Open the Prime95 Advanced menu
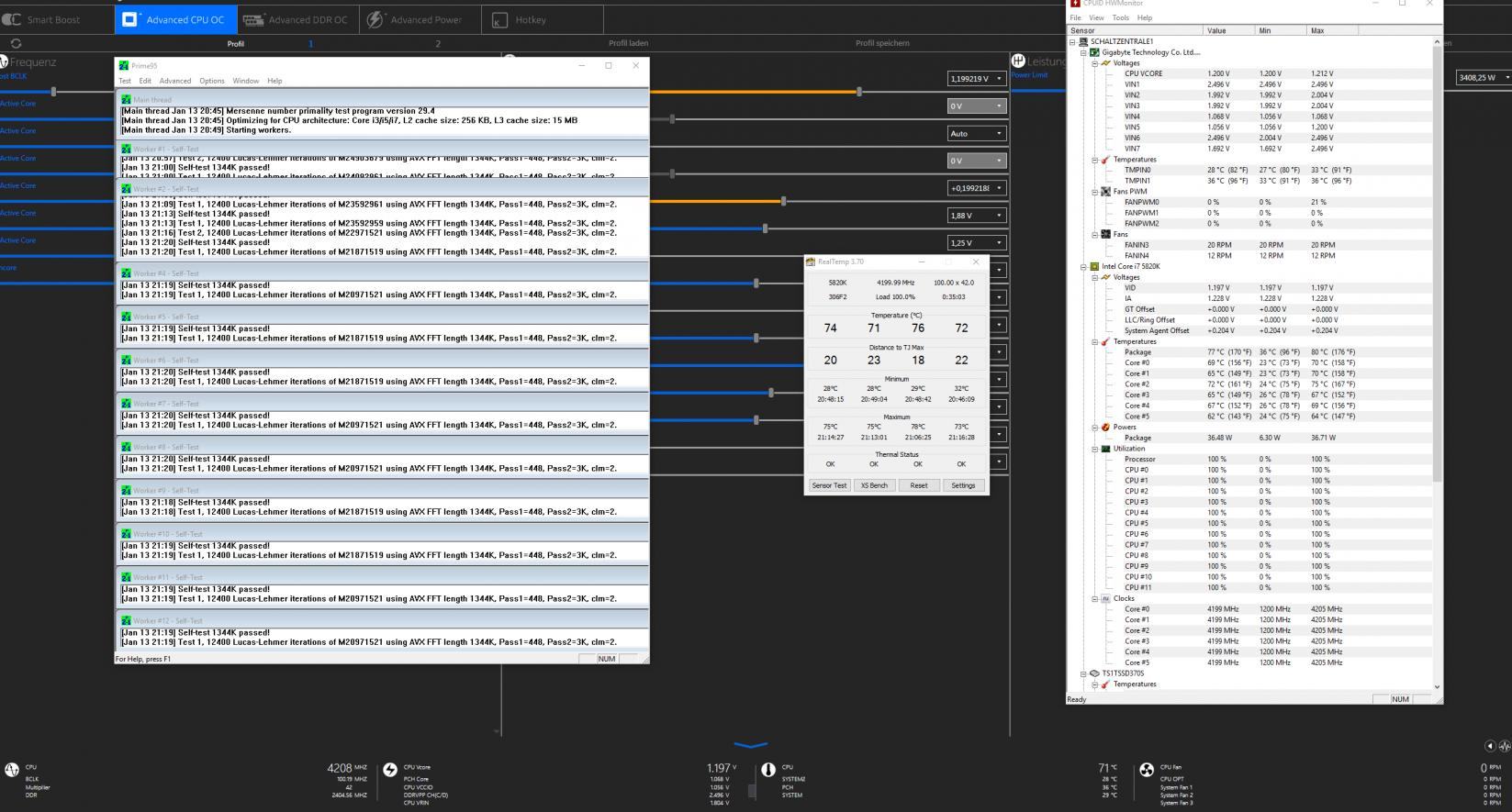Screen dimensions: 1512x812 pyautogui.click(x=175, y=81)
